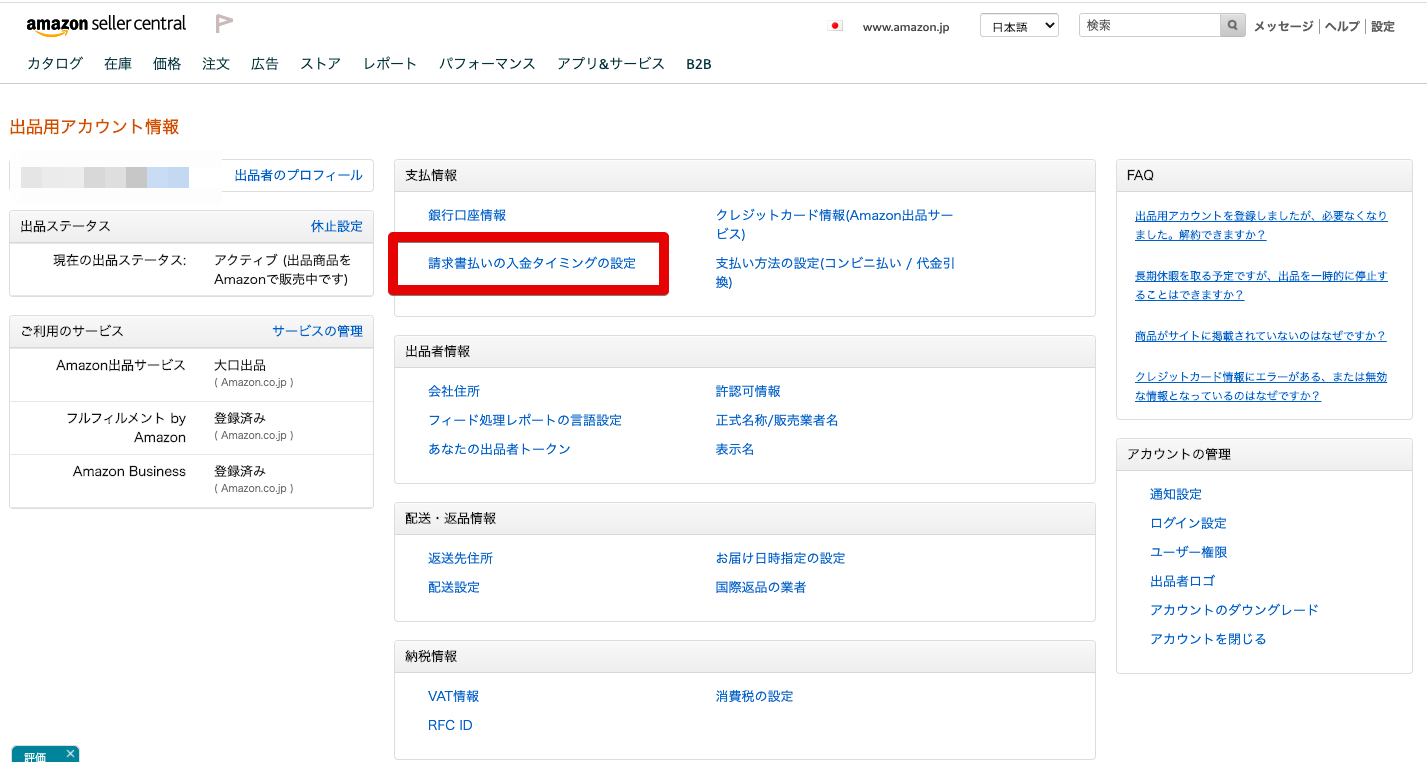The height and width of the screenshot is (762, 1427).
Task: Open the アプリ&サービス menu
Action: [x=611, y=63]
